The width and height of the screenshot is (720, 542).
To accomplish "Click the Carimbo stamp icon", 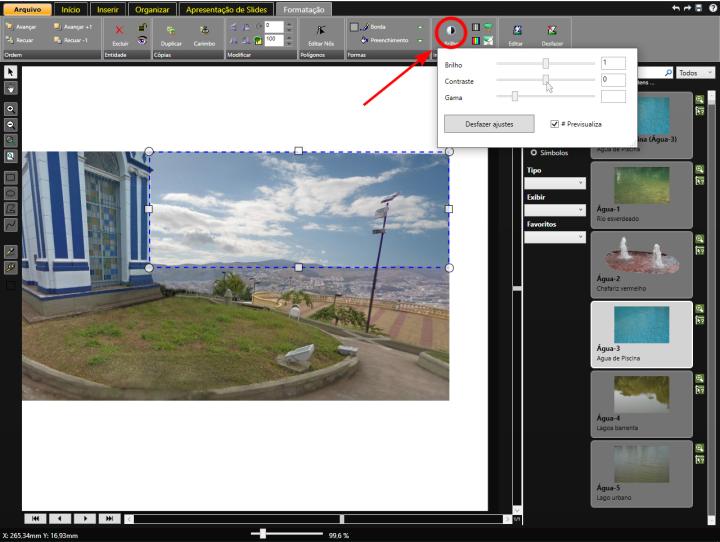I will tap(204, 31).
